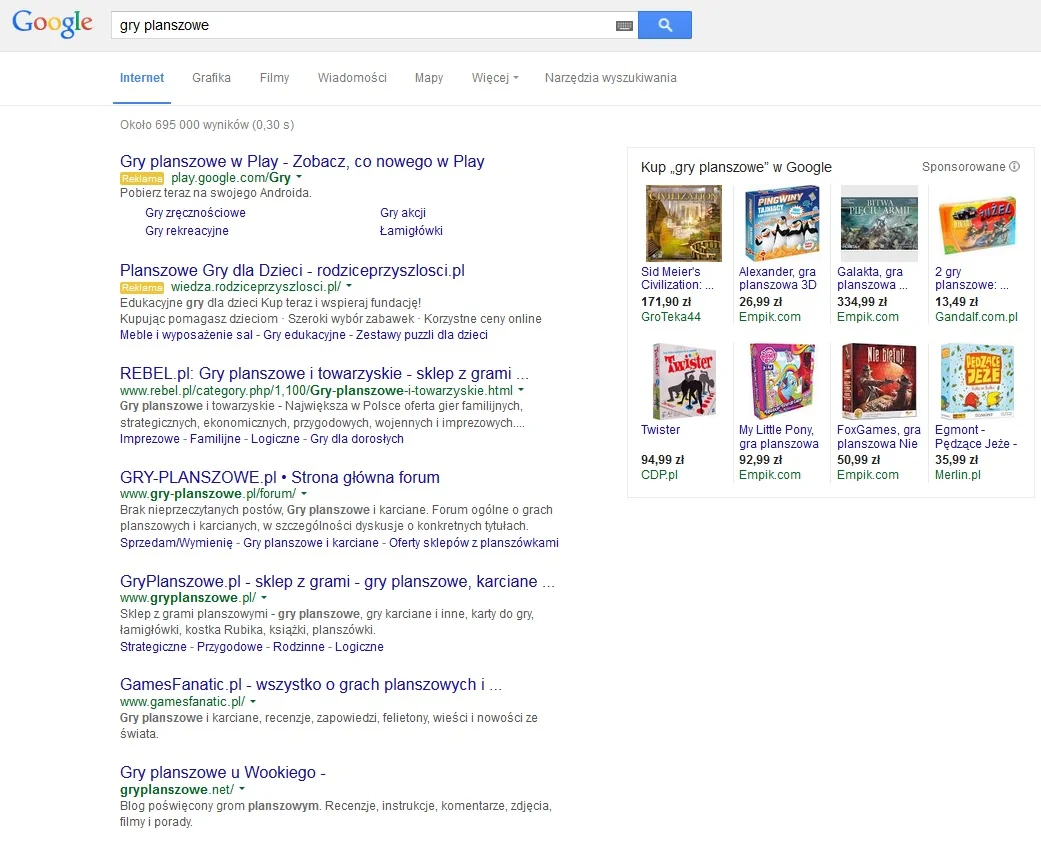The image size is (1041, 841).
Task: Expand arrow next to www.gamesfanatic.pl URL
Action: (x=253, y=701)
